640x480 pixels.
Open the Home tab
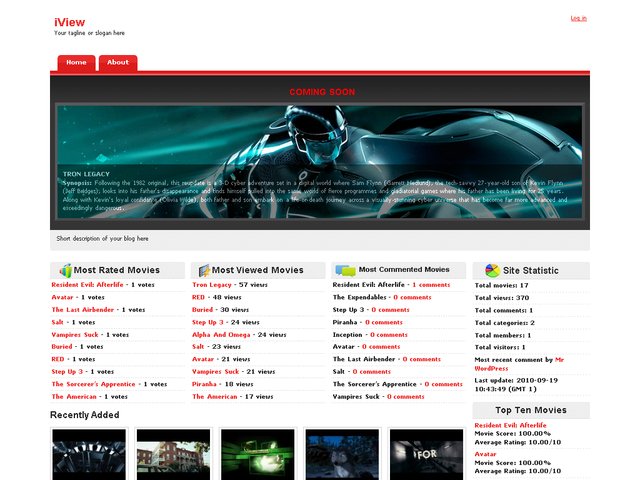coord(76,62)
